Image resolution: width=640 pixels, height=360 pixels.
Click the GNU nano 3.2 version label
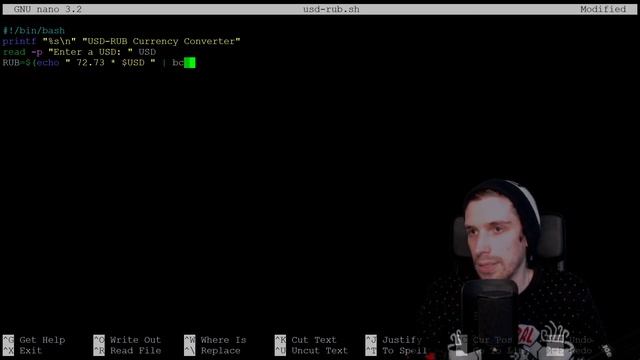point(48,9)
